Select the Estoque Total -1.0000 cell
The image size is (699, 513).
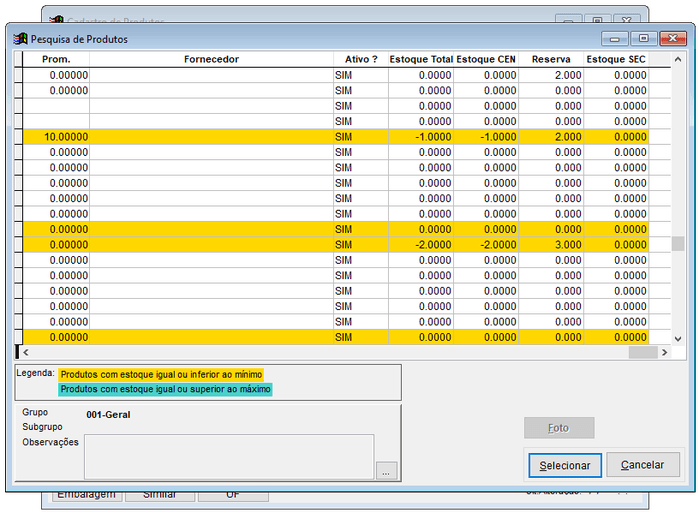coord(421,137)
